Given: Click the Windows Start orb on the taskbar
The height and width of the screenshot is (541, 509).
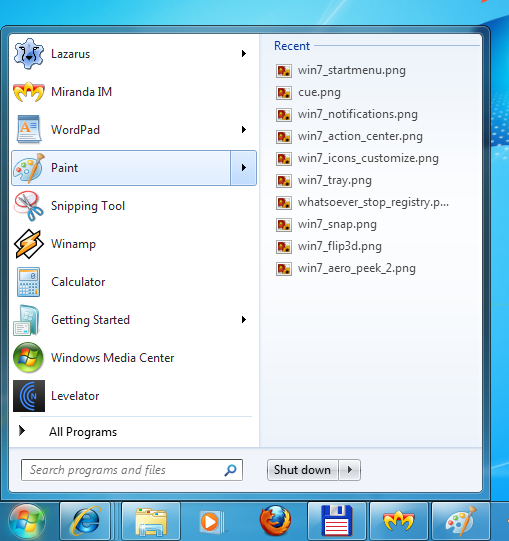Looking at the screenshot, I should 27,521.
